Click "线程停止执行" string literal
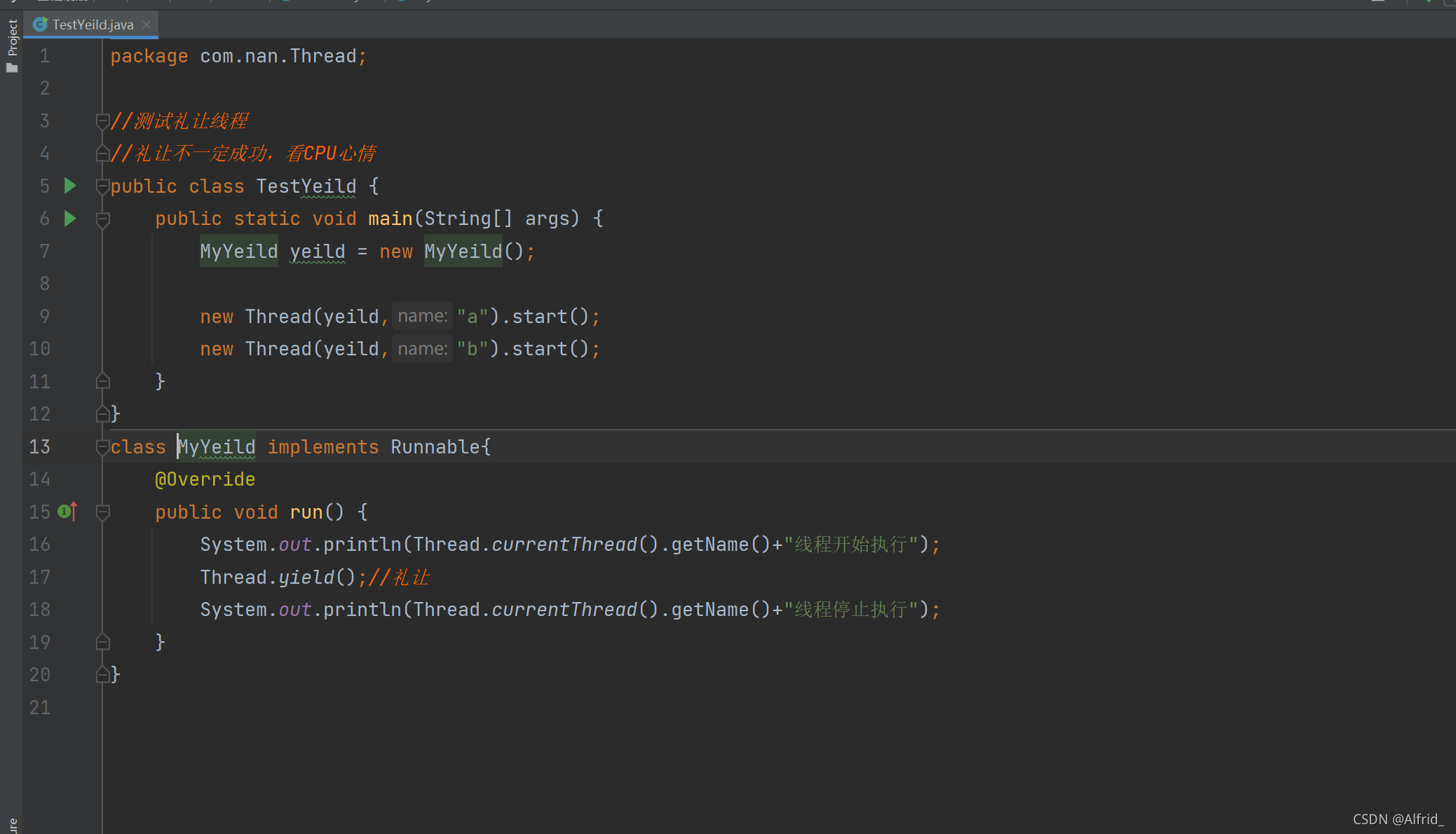 click(851, 610)
